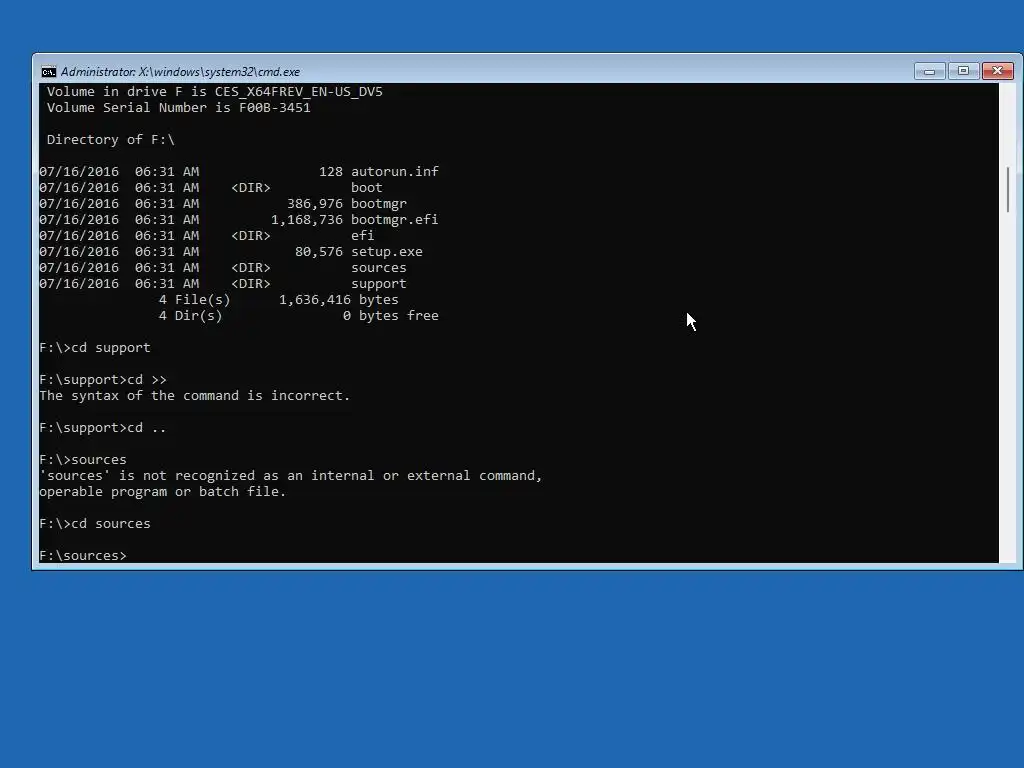Click the 'Volume Serial Number is F00B-3451' line
The width and height of the screenshot is (1024, 768).
tap(178, 108)
